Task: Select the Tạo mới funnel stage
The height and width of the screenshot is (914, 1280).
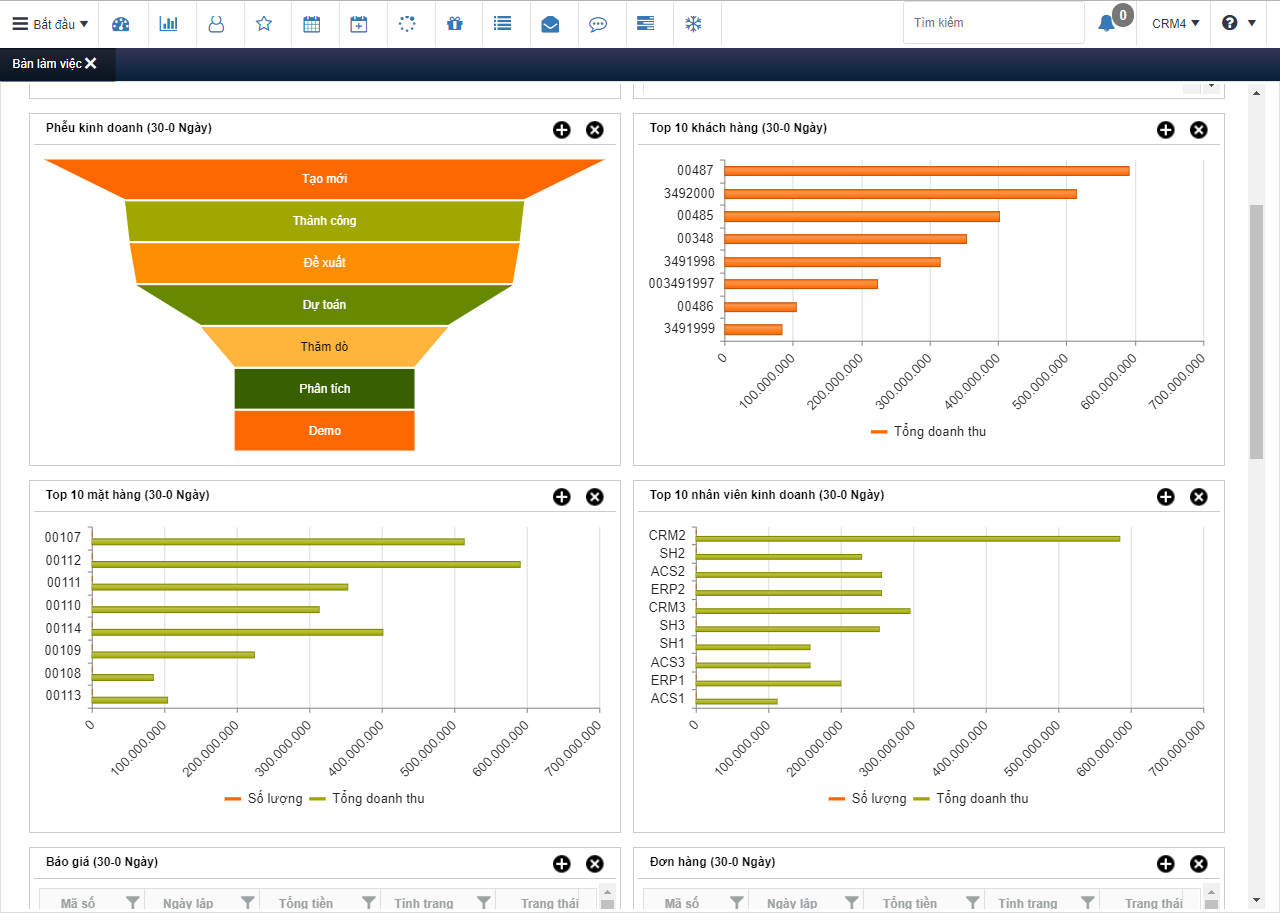Action: click(x=325, y=179)
